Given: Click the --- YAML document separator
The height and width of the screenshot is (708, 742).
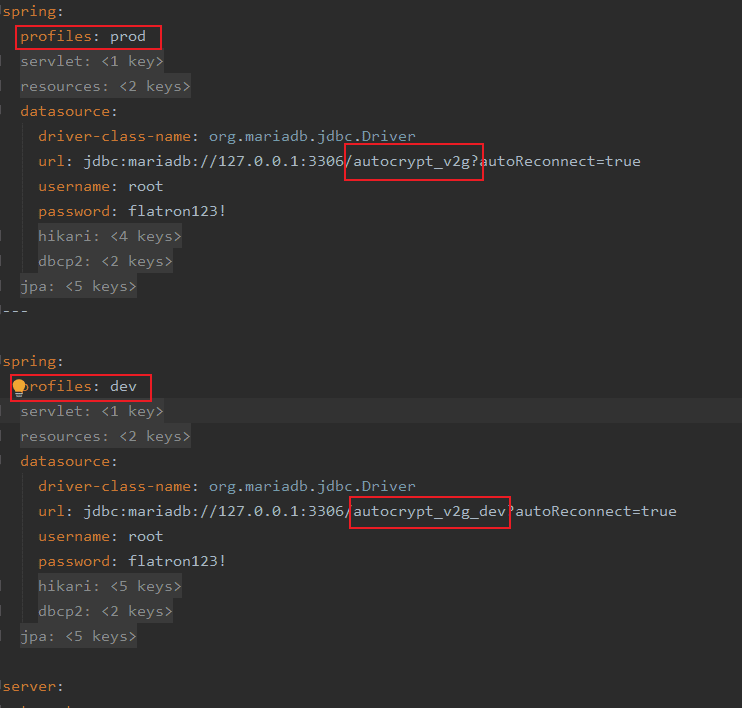Looking at the screenshot, I should (14, 311).
